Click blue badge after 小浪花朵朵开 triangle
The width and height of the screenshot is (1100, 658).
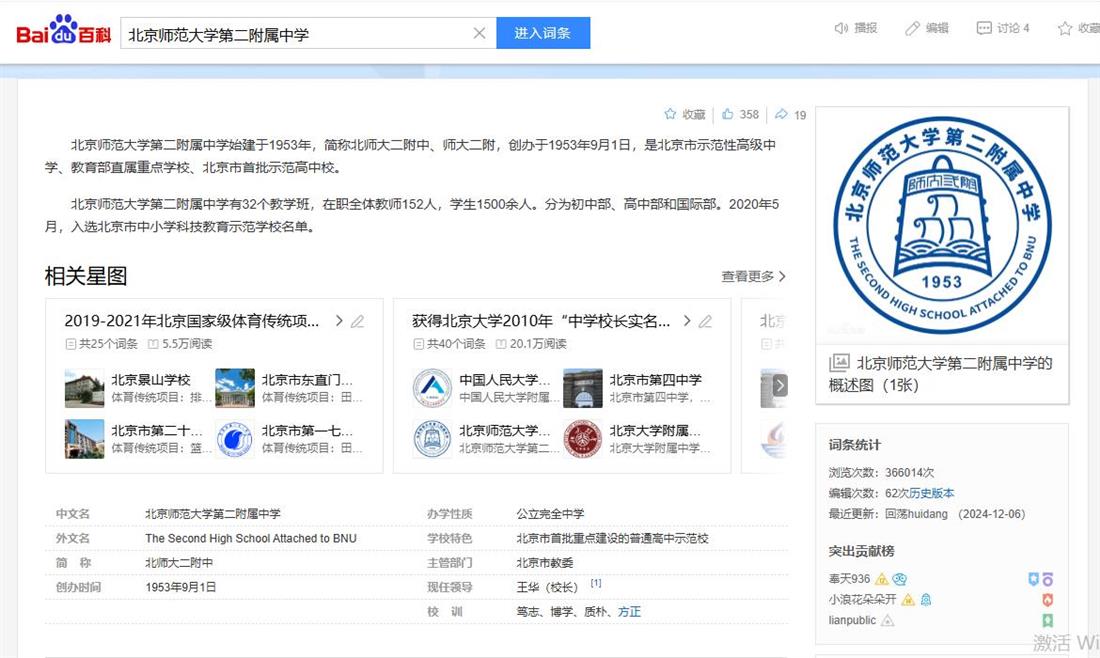point(926,600)
